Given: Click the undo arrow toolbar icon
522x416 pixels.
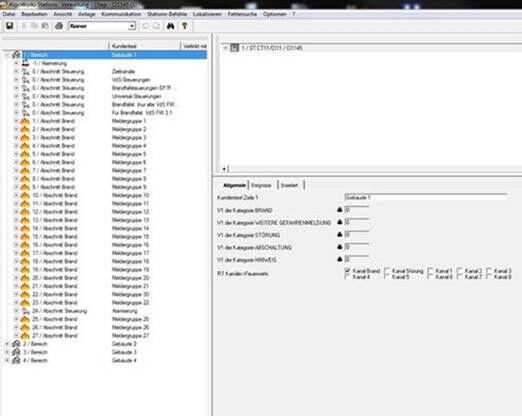Looking at the screenshot, I should click(145, 26).
